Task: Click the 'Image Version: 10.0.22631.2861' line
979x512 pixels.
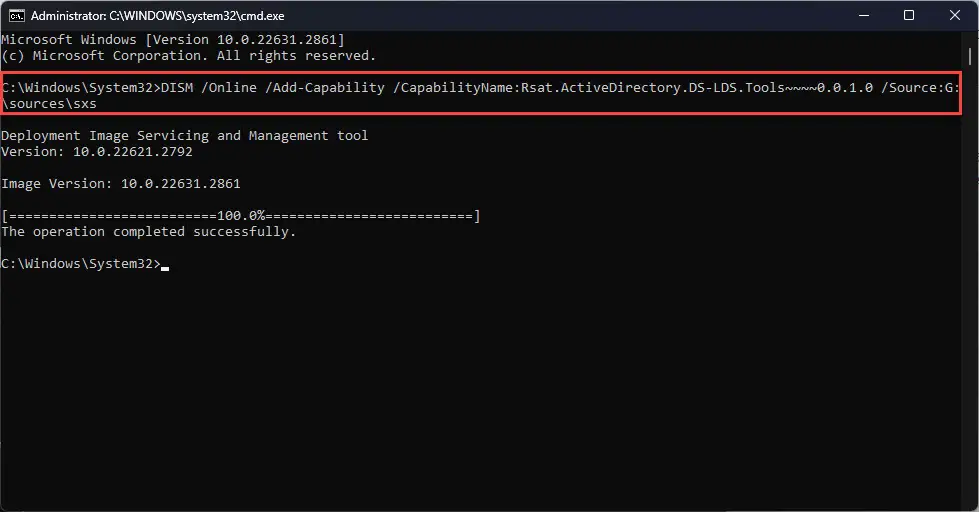Action: pyautogui.click(x=121, y=184)
